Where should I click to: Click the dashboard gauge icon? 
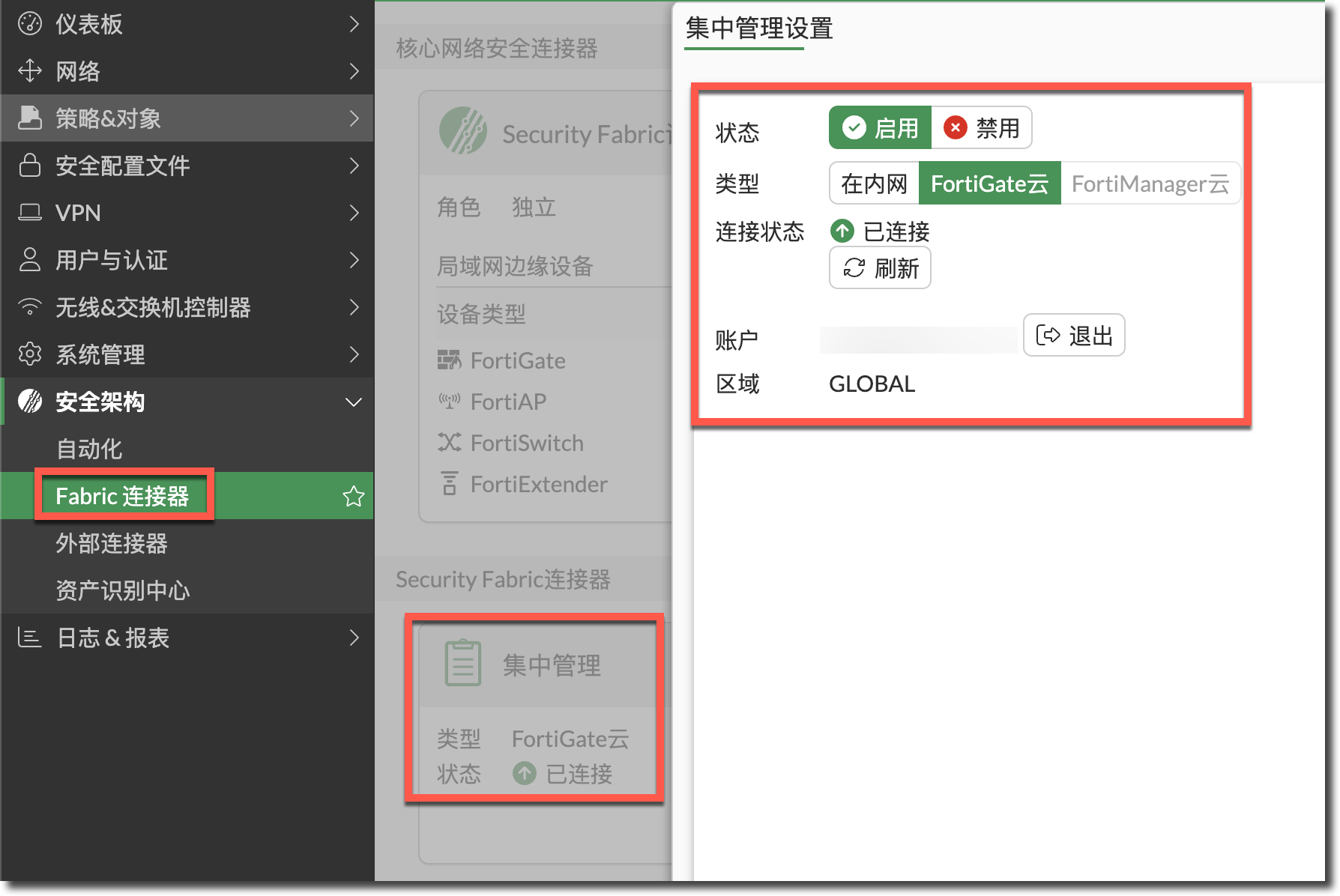30,24
